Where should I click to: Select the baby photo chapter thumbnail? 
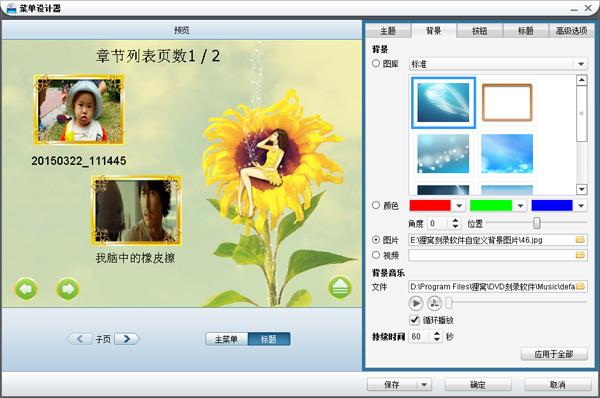coord(79,110)
